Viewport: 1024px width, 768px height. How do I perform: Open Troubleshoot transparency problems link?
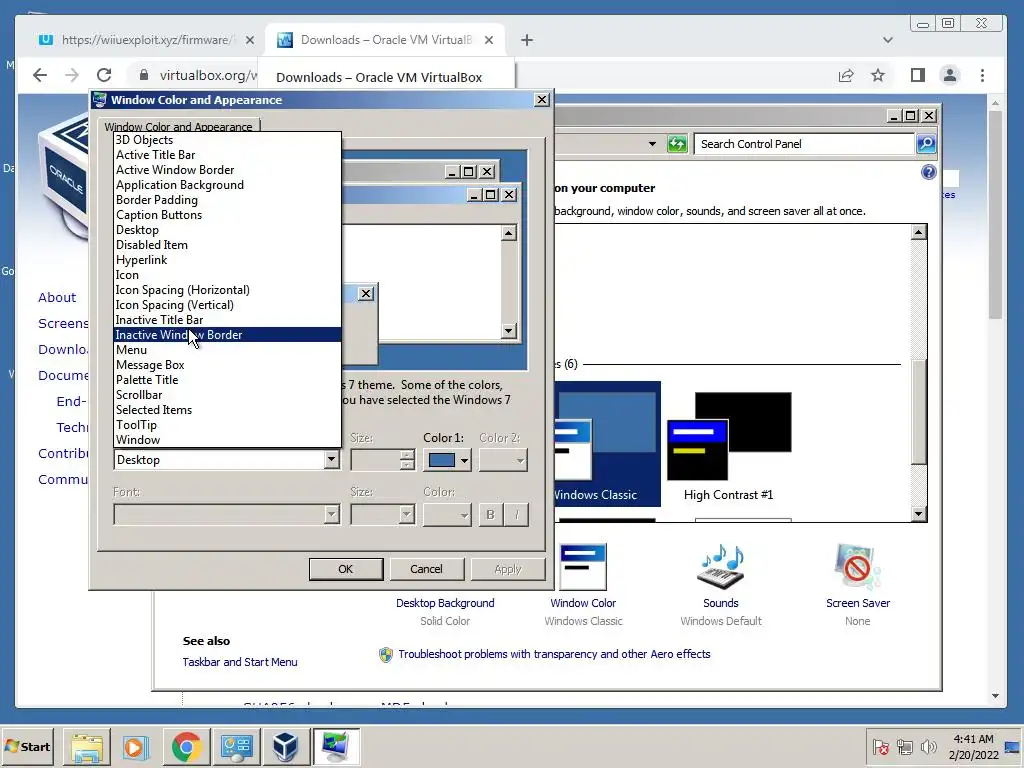tap(554, 654)
